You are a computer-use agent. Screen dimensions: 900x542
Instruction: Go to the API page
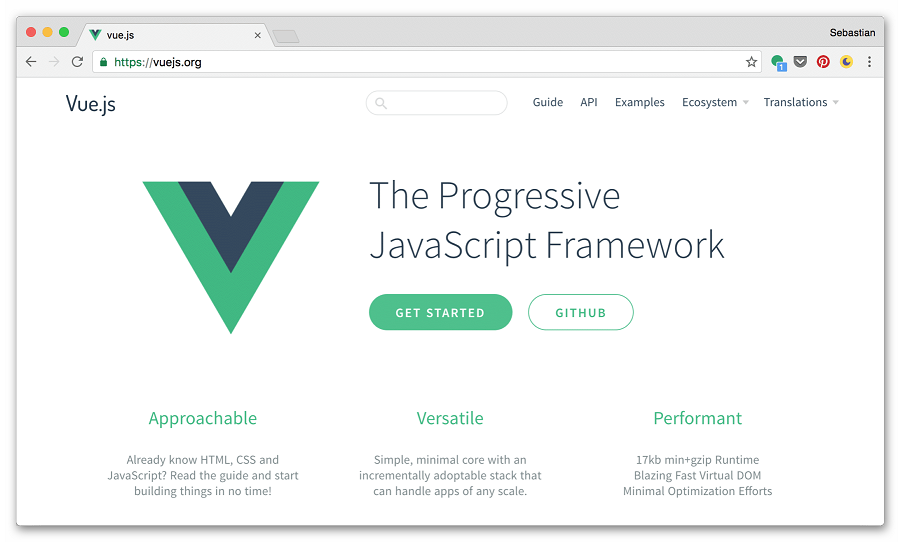[589, 102]
